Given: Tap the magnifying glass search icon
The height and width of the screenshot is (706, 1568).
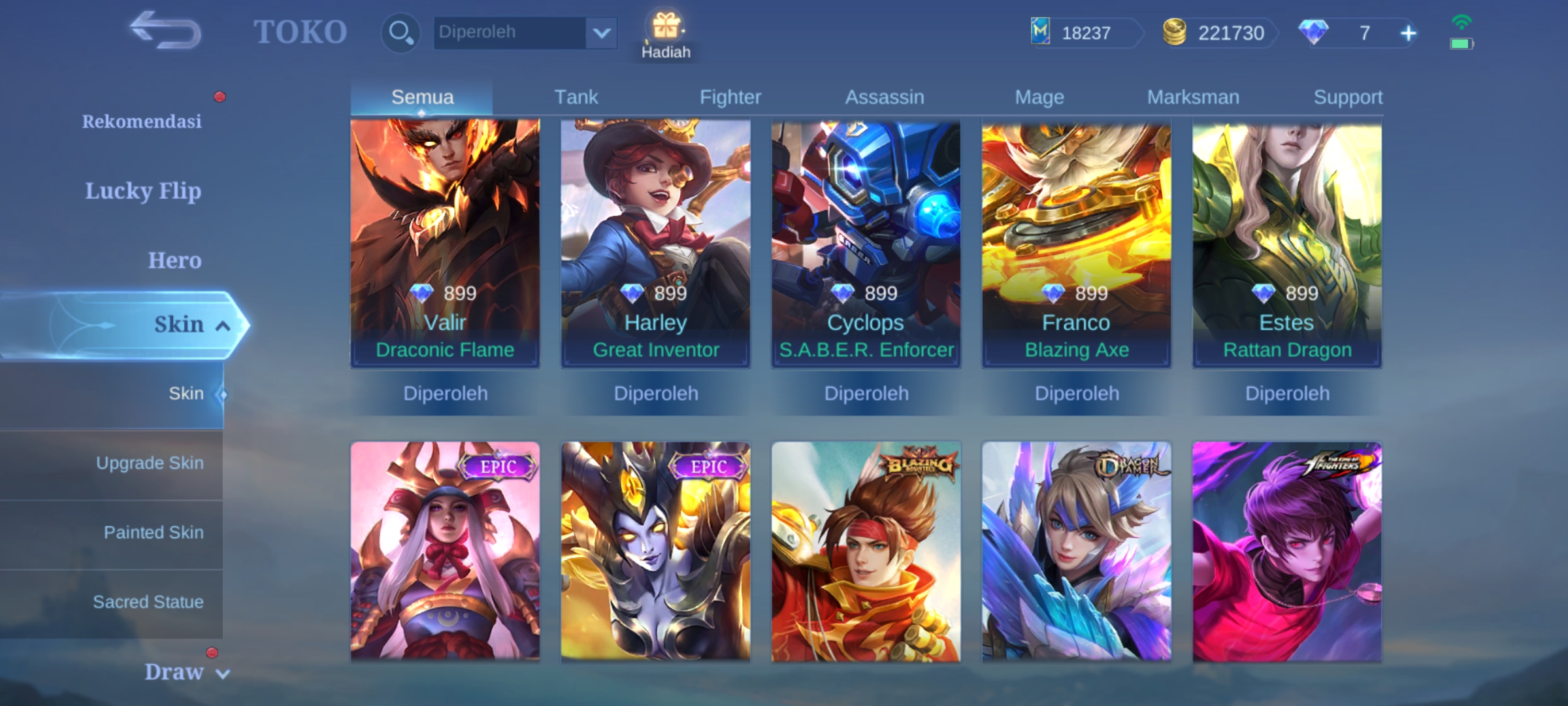Looking at the screenshot, I should click(400, 32).
